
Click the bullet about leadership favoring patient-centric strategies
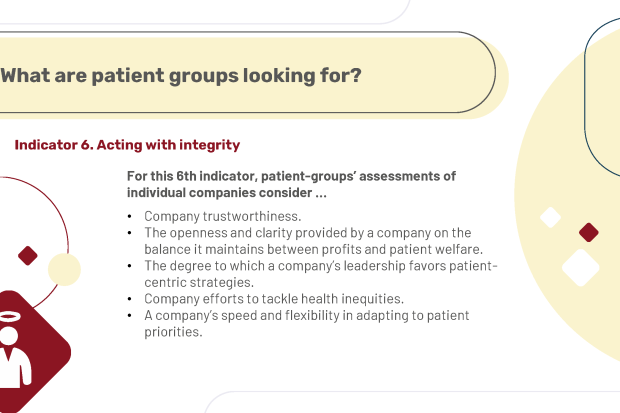pos(320,274)
